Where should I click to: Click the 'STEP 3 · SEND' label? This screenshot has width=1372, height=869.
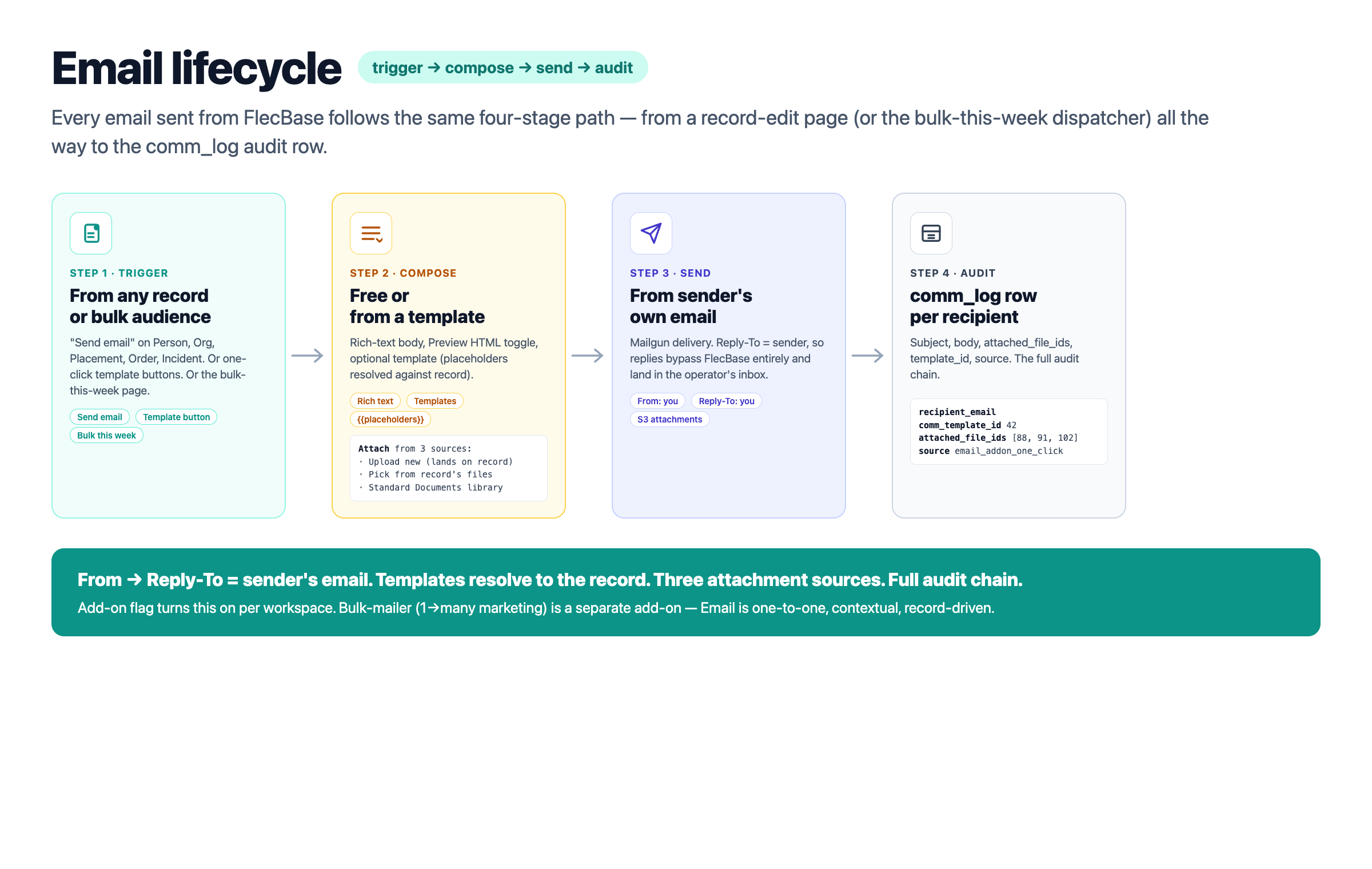pyautogui.click(x=670, y=273)
